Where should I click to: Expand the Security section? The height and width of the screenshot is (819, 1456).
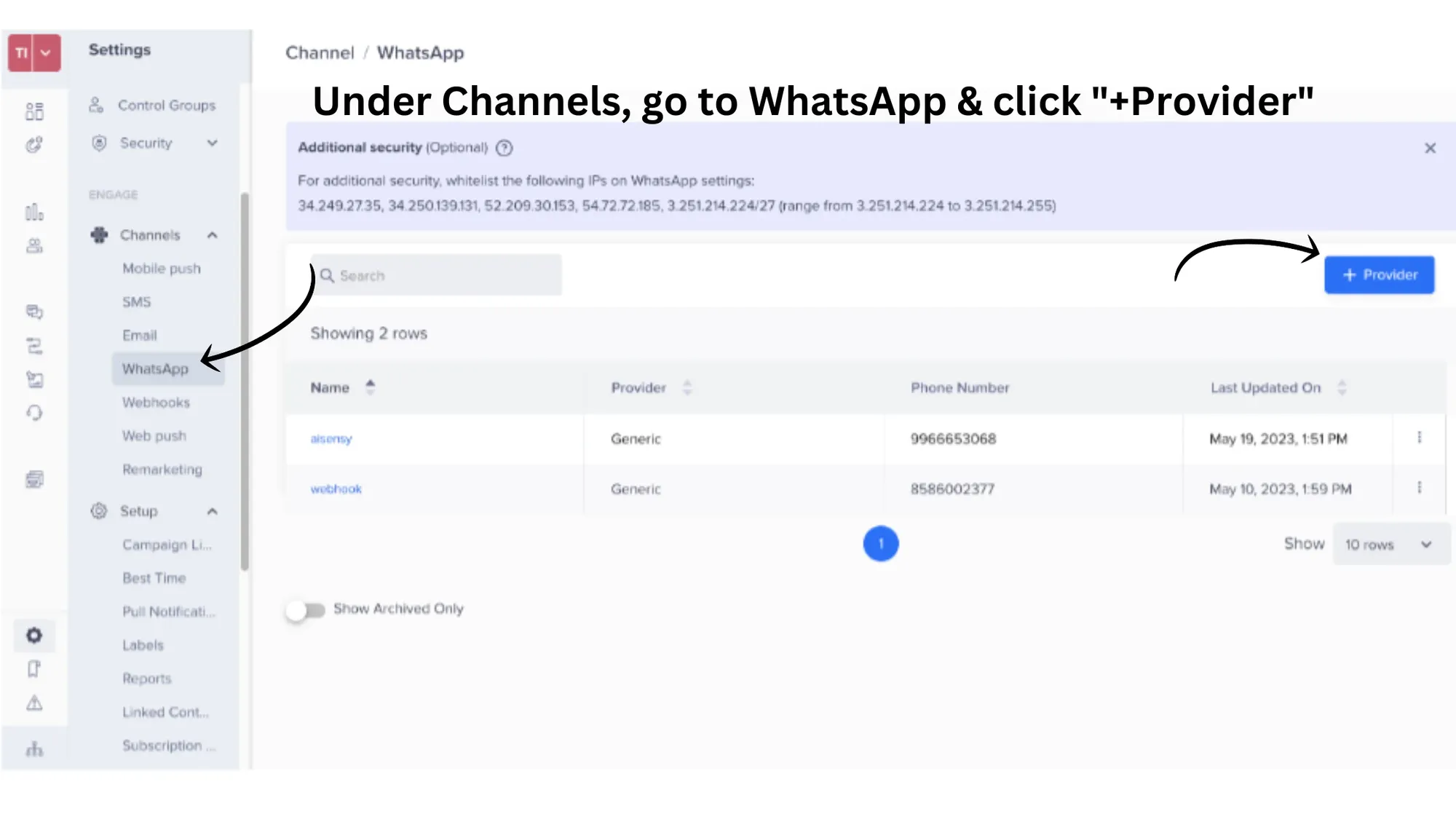(212, 143)
